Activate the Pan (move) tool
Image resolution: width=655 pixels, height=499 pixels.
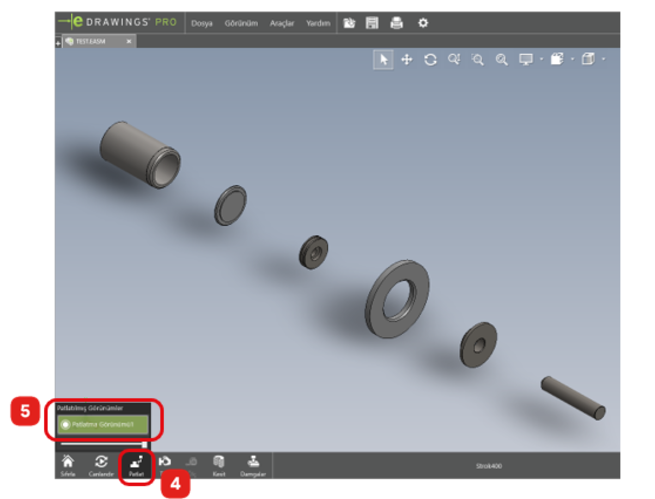click(407, 59)
